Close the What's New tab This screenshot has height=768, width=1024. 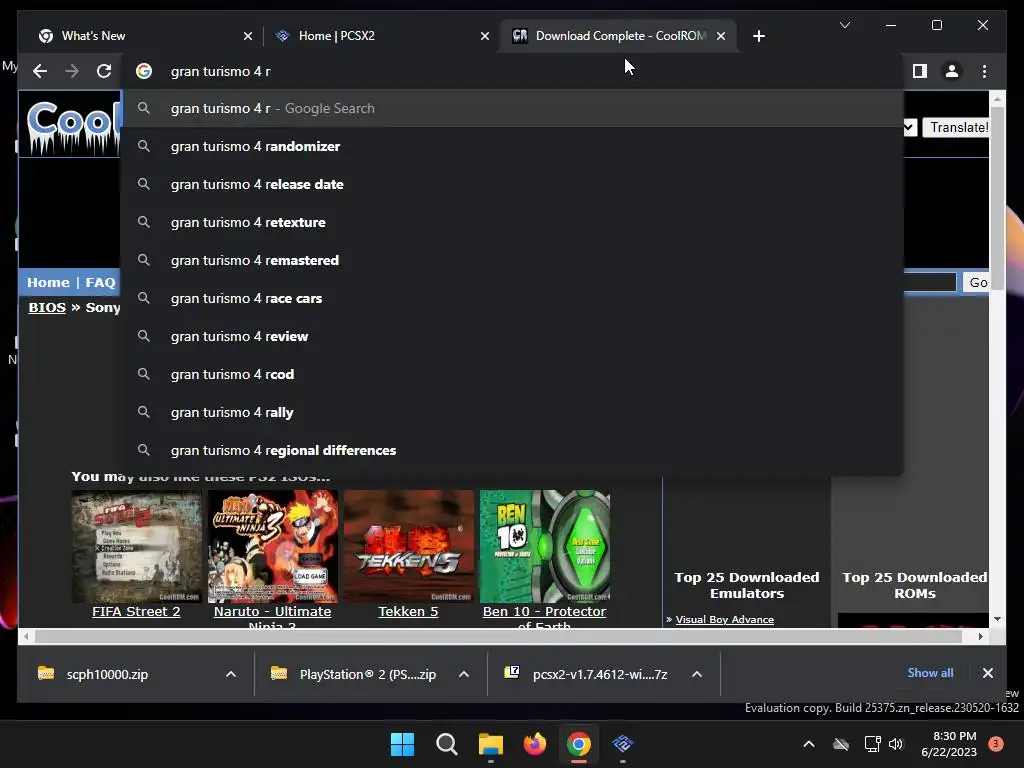(248, 36)
